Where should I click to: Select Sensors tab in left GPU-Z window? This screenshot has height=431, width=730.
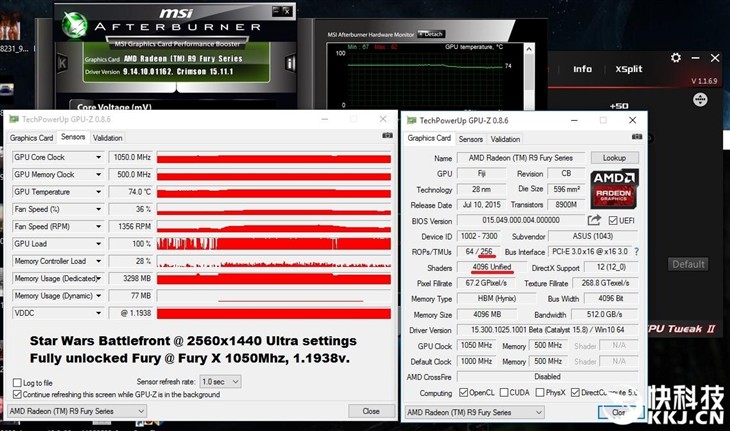pos(73,137)
